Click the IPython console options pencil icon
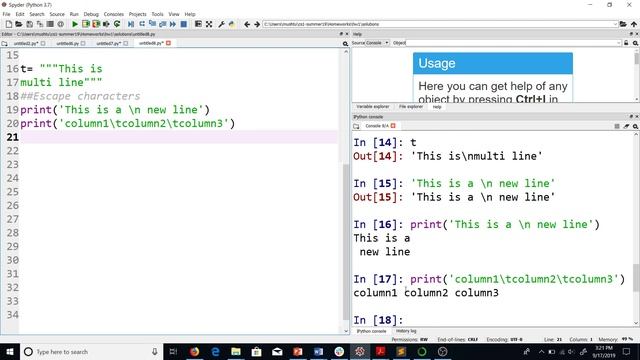The height and width of the screenshot is (360, 640). coord(626,126)
